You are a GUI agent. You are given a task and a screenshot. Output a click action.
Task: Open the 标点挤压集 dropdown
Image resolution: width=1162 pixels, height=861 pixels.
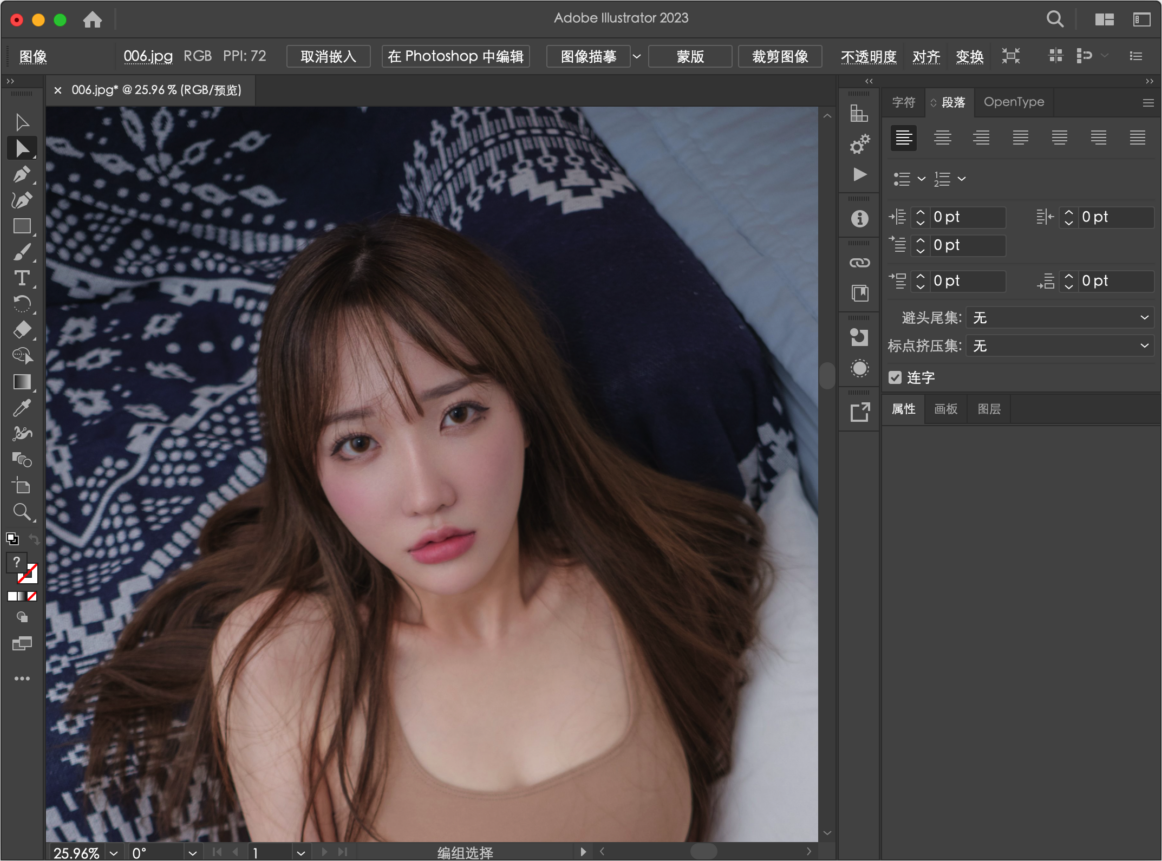1059,345
